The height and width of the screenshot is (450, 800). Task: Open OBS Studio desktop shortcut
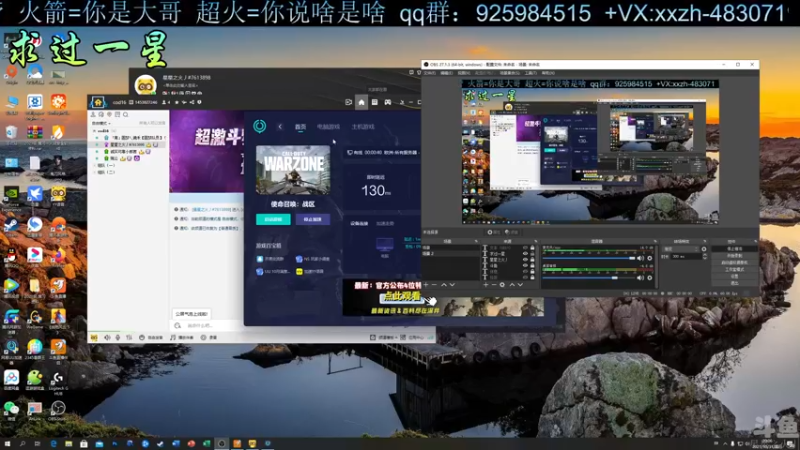point(58,410)
